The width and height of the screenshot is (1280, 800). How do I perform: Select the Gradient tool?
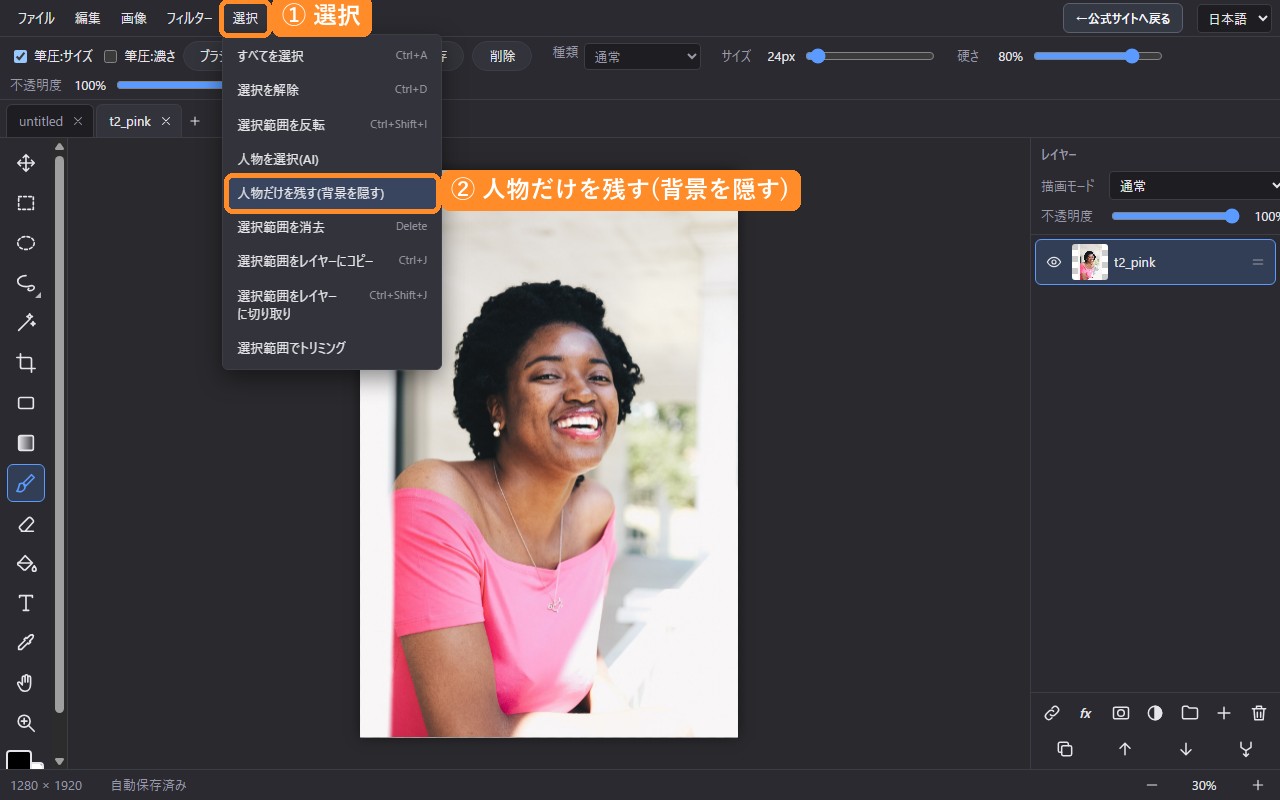coord(26,443)
